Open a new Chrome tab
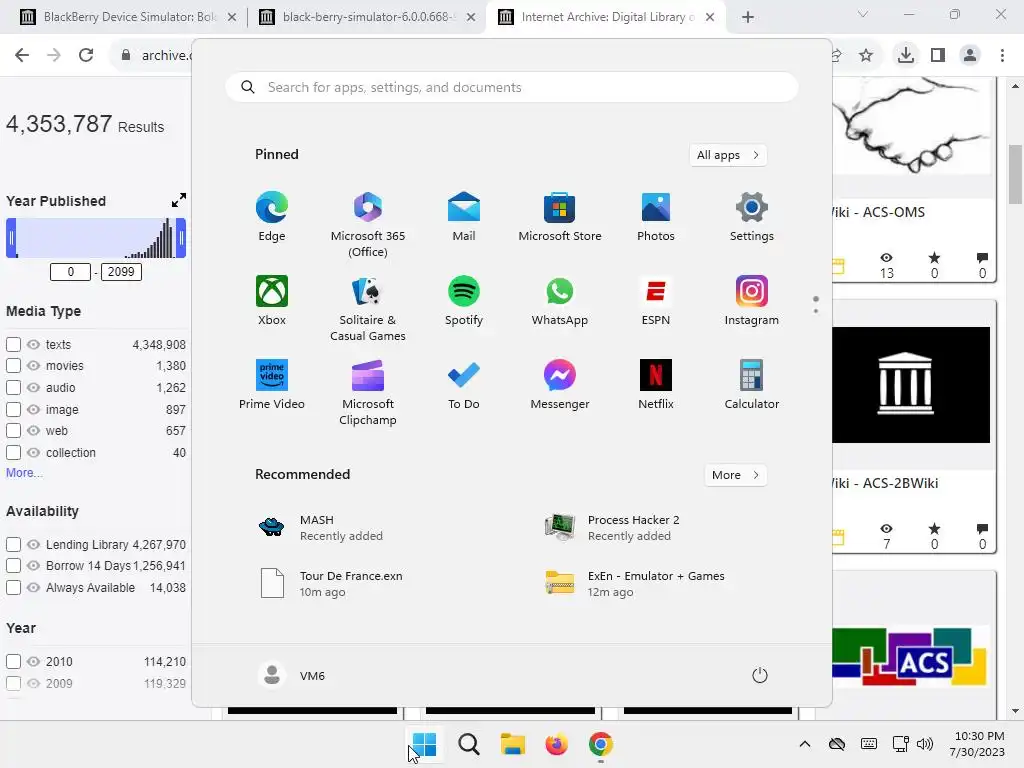This screenshot has width=1024, height=768. 748,17
